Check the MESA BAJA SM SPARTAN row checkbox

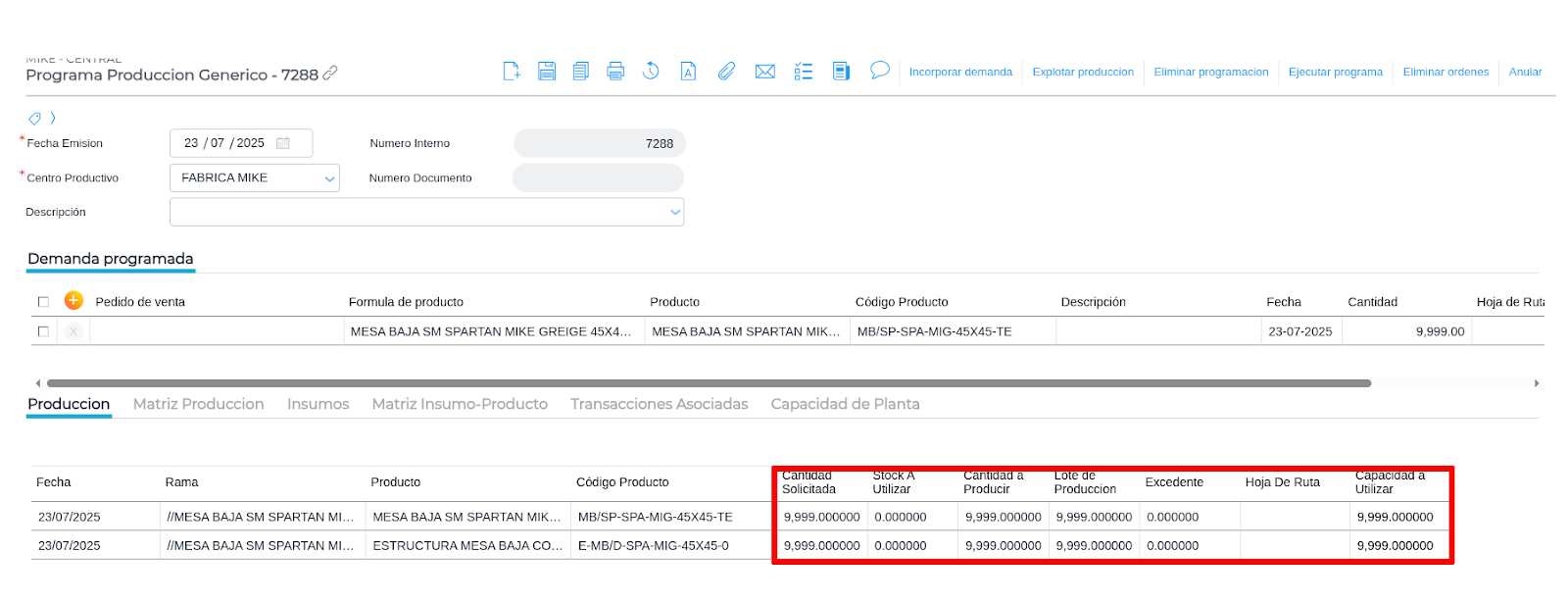point(43,331)
